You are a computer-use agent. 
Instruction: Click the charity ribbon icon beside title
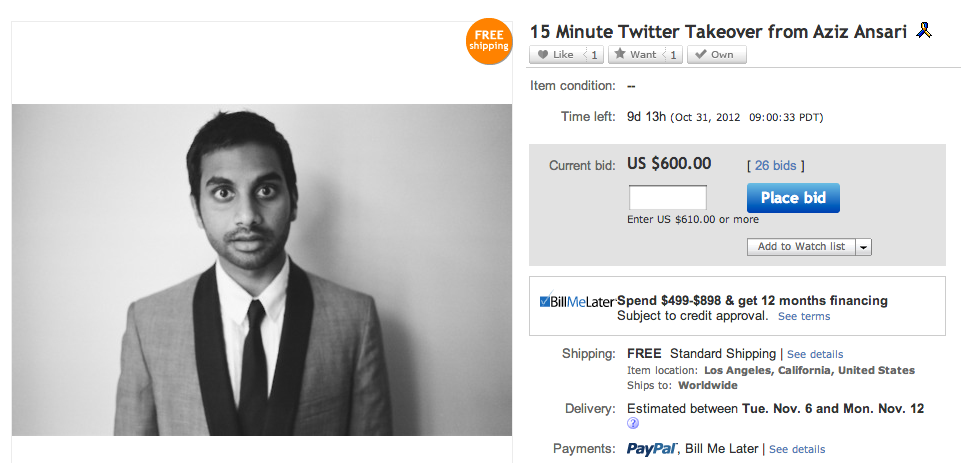click(x=924, y=30)
